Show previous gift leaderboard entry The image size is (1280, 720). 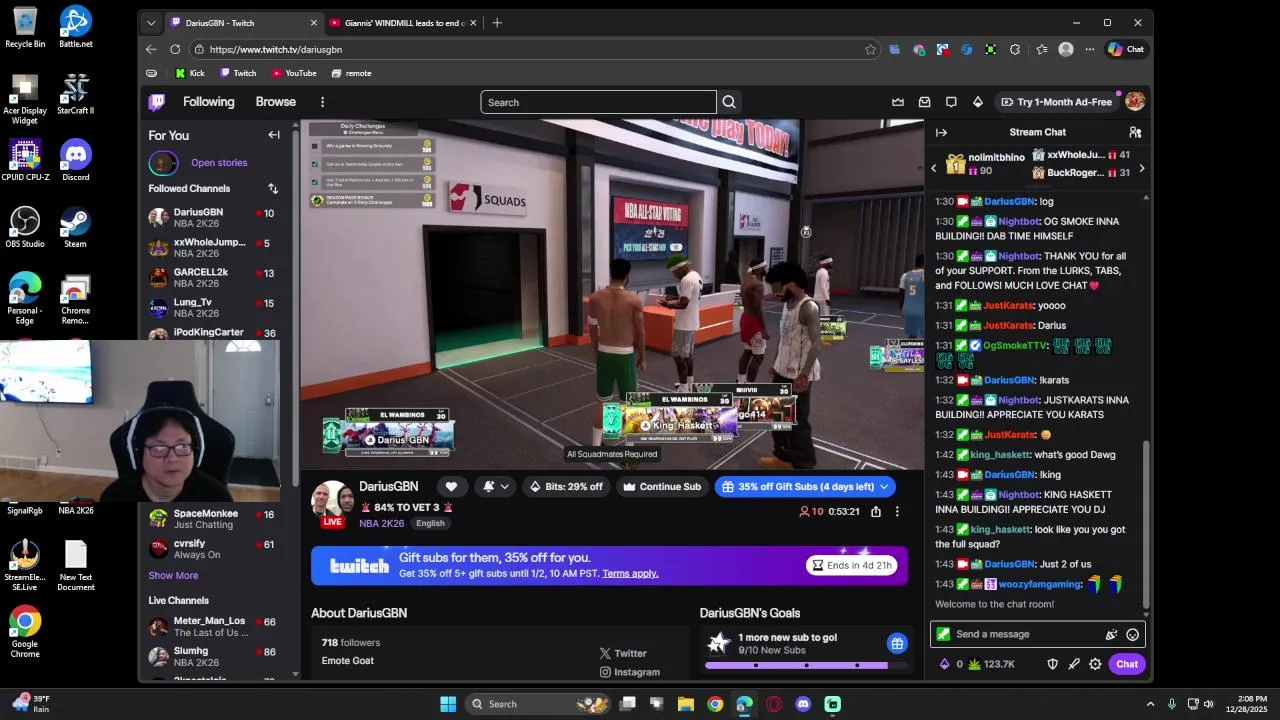[x=934, y=168]
